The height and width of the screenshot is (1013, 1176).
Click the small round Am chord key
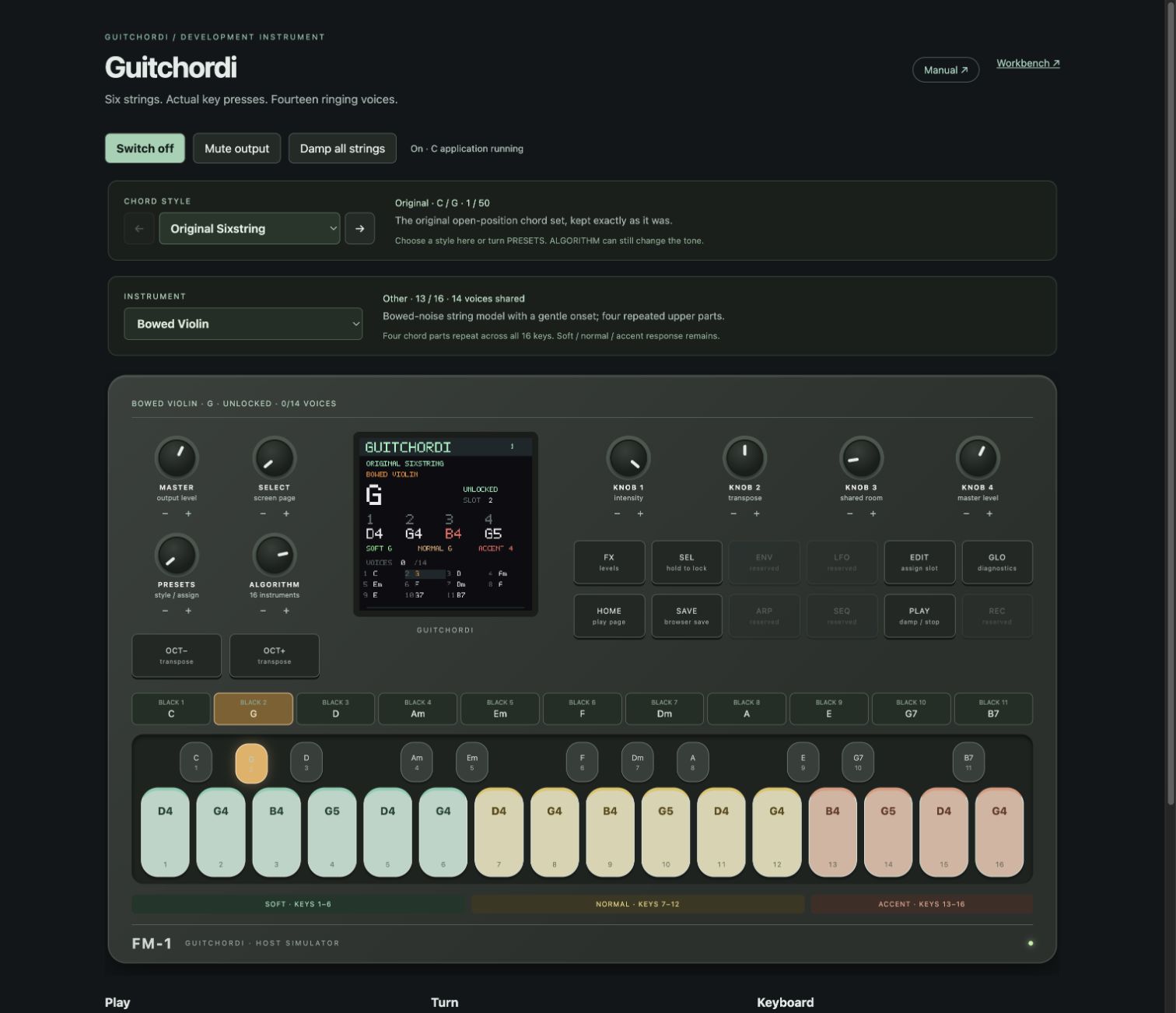coord(417,762)
